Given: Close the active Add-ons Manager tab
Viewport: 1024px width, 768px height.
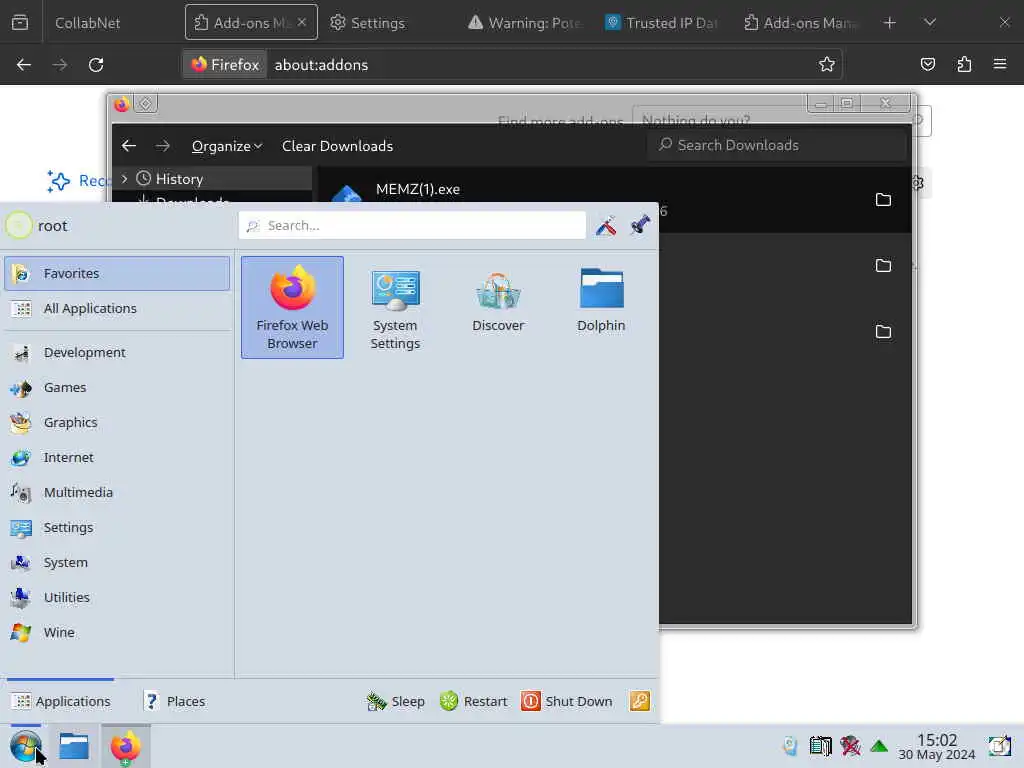Looking at the screenshot, I should pyautogui.click(x=302, y=22).
